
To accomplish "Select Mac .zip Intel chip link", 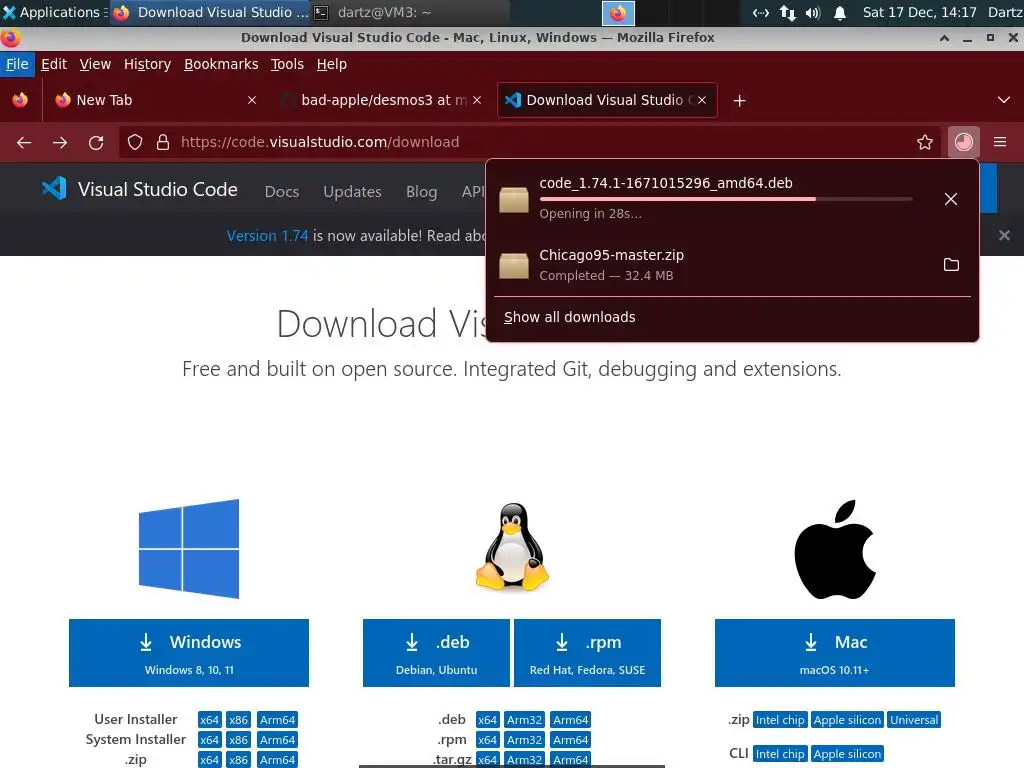I will 780,720.
